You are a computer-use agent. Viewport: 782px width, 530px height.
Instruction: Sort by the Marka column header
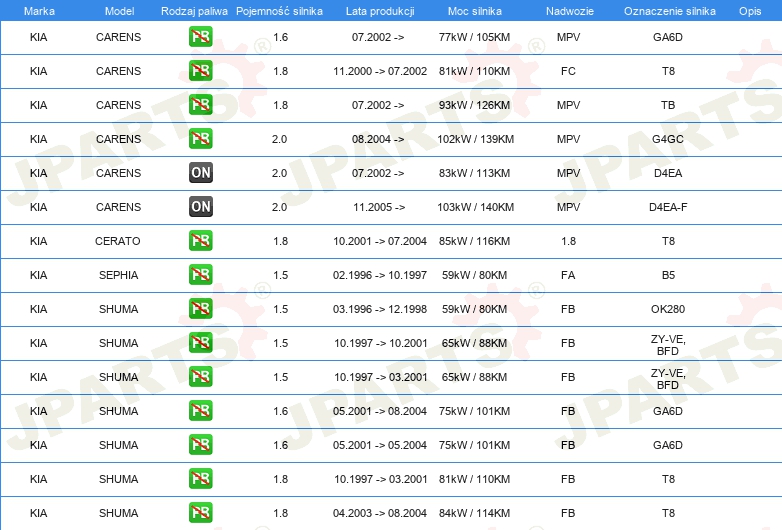39,10
